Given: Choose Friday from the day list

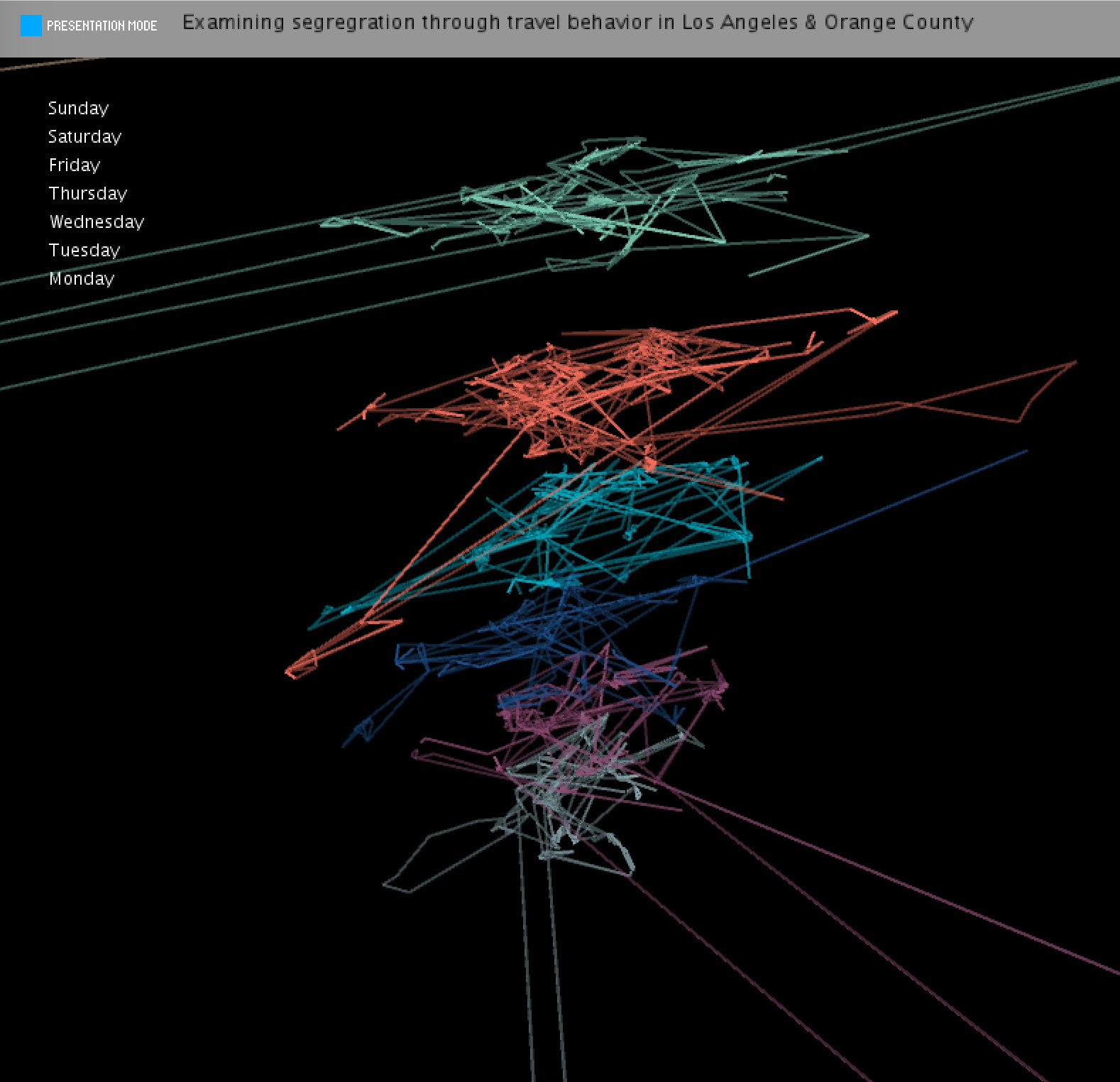Looking at the screenshot, I should coord(75,165).
